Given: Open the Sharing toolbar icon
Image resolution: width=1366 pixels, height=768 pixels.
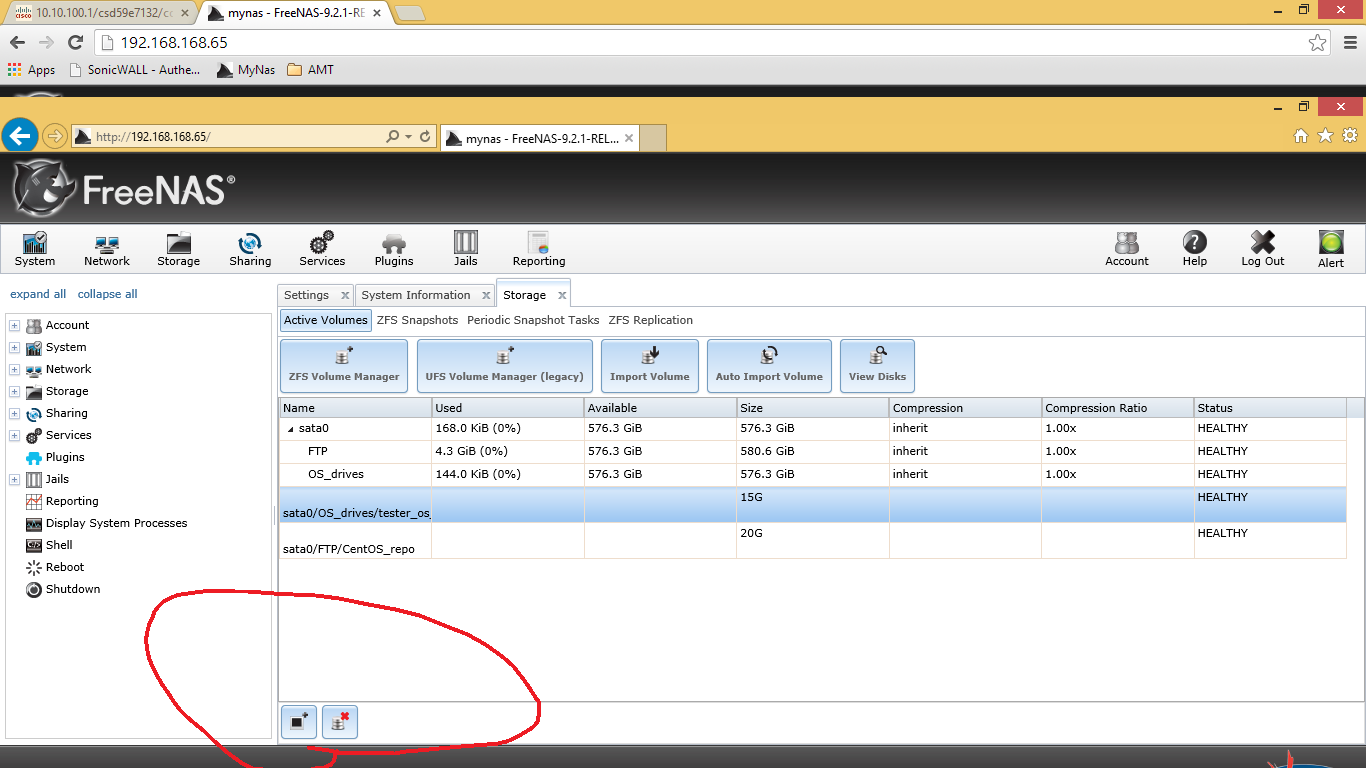Looking at the screenshot, I should pyautogui.click(x=250, y=249).
